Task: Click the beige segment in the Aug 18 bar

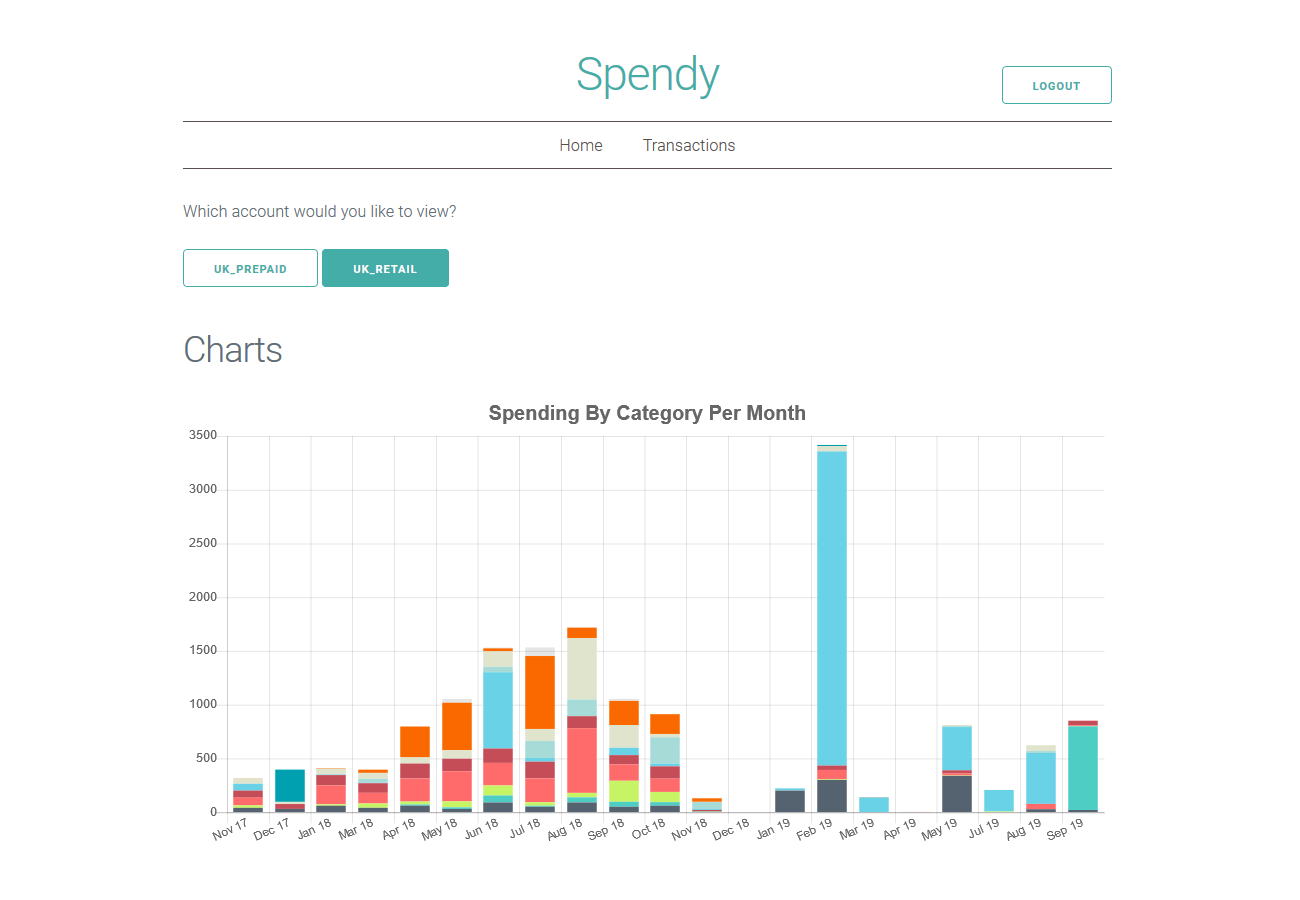Action: 582,668
